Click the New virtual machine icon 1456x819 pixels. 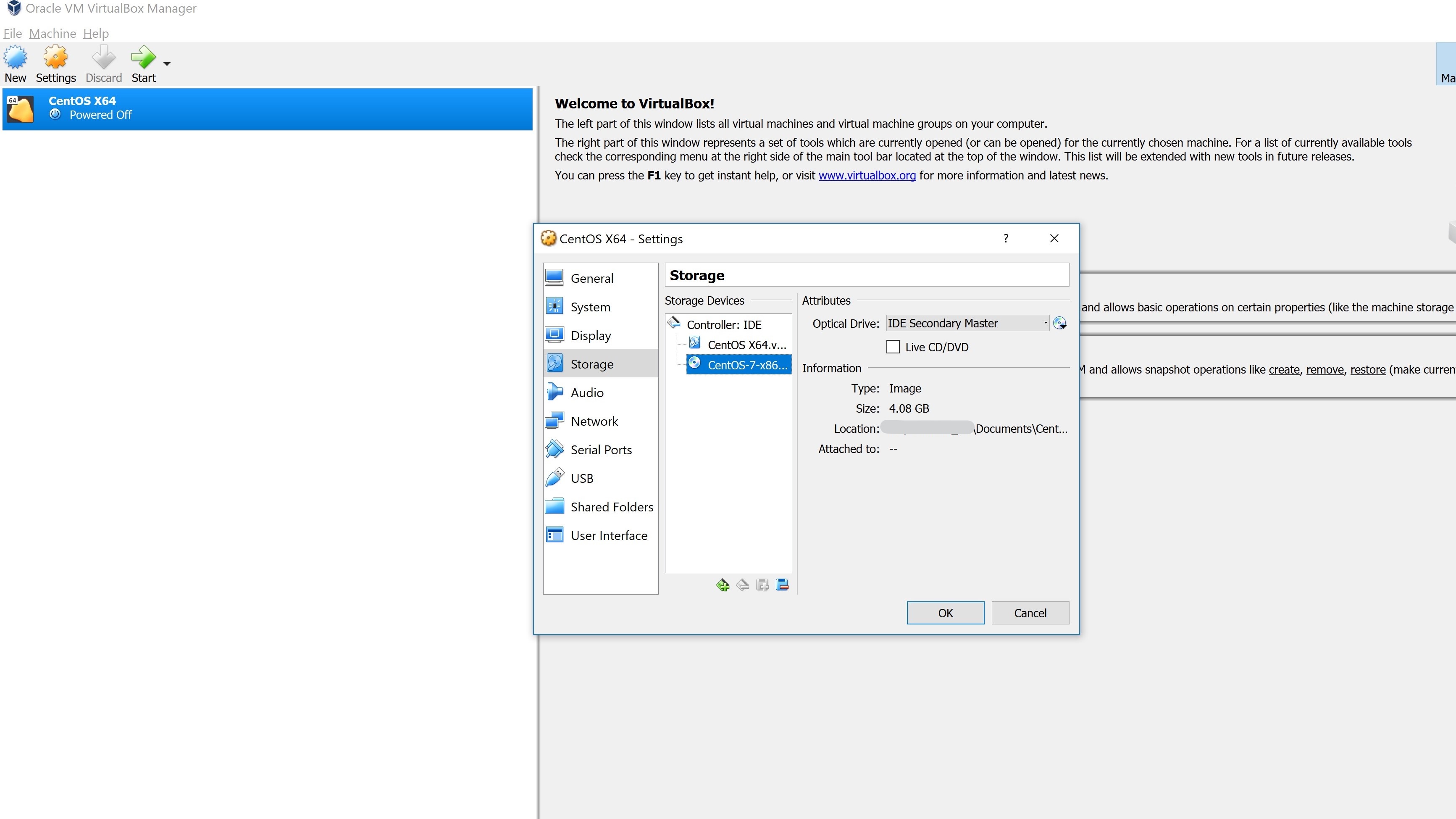[x=15, y=57]
